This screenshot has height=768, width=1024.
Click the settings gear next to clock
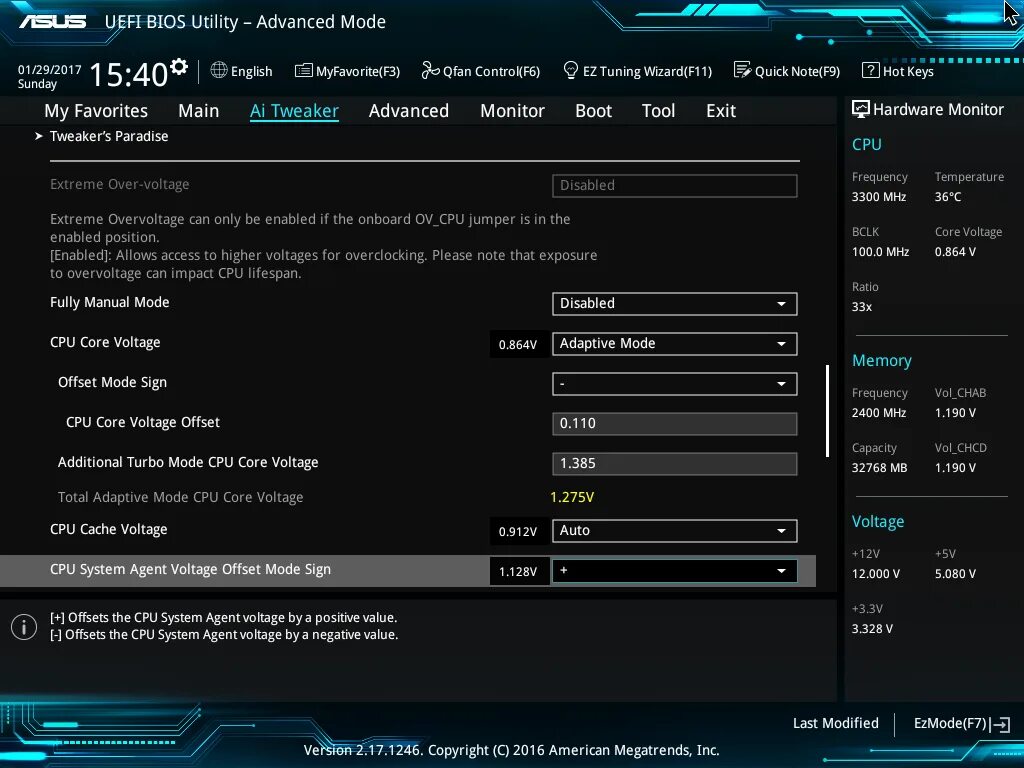(x=179, y=67)
